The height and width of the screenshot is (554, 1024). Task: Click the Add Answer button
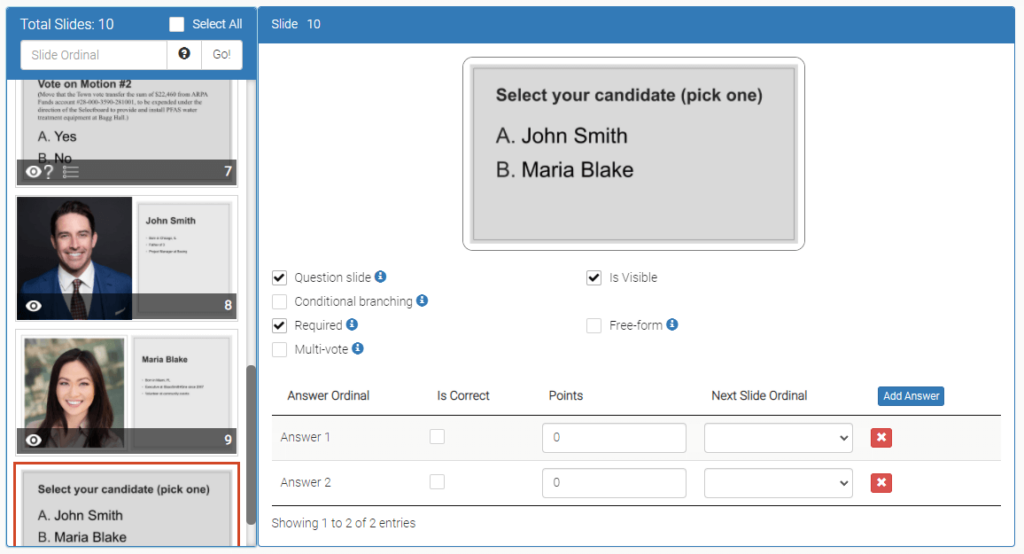point(910,396)
